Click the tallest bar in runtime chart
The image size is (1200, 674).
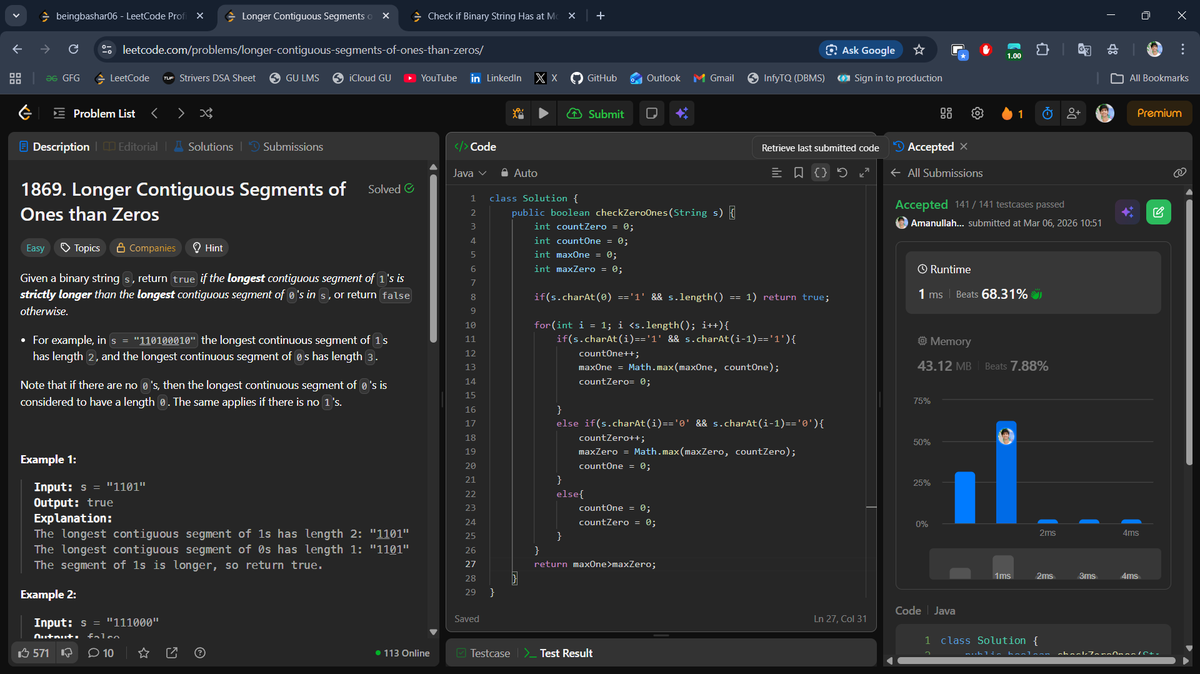click(x=1006, y=472)
